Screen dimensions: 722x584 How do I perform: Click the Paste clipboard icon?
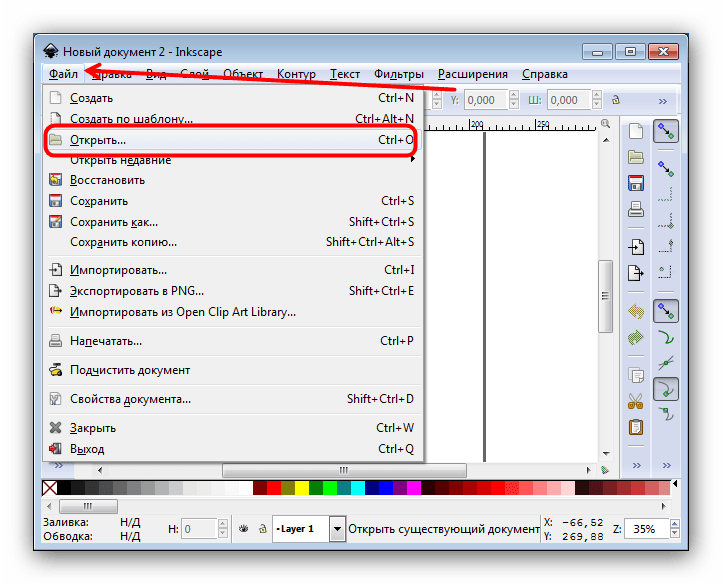pos(636,427)
